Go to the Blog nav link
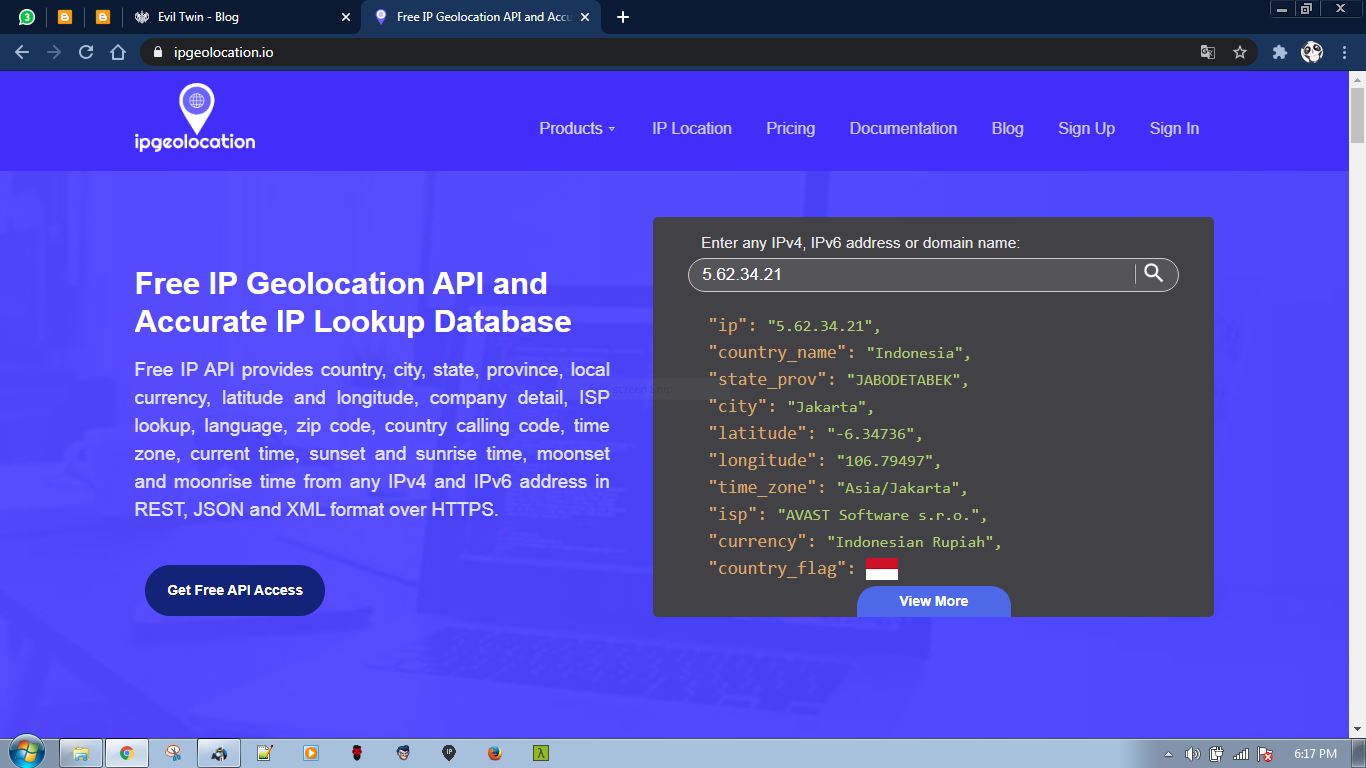The height and width of the screenshot is (768, 1366). click(x=1007, y=128)
